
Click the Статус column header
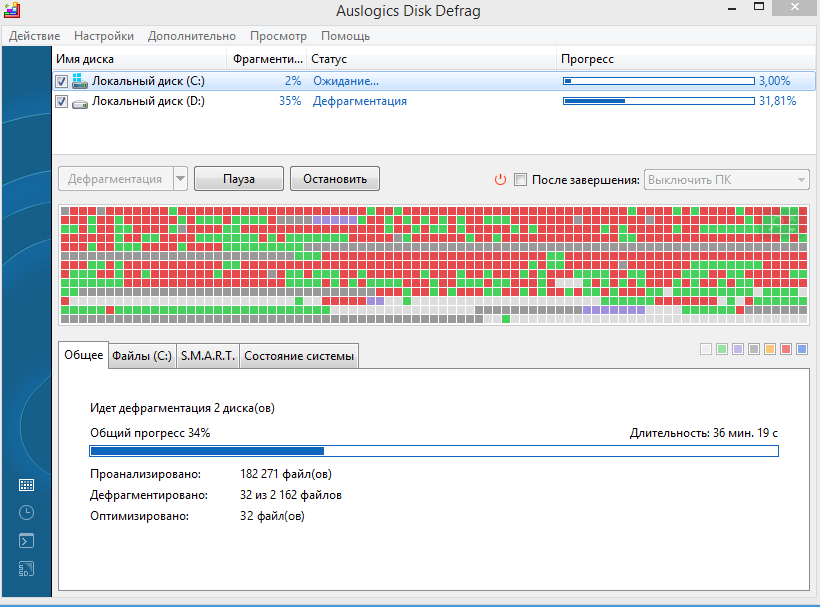pos(329,59)
